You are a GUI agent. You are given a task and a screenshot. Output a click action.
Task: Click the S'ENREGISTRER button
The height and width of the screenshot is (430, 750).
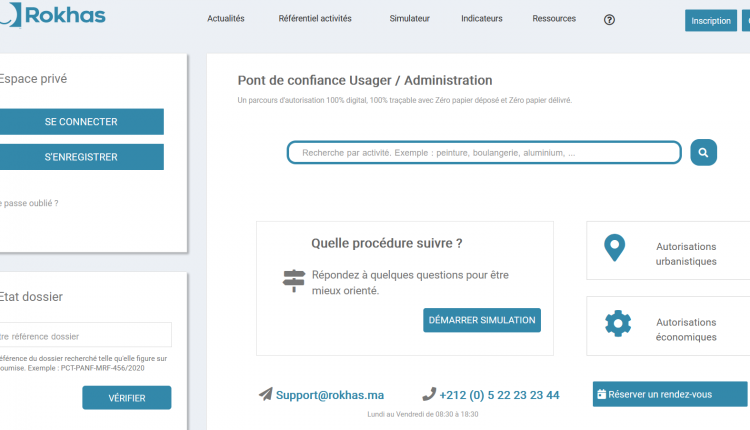(81, 157)
